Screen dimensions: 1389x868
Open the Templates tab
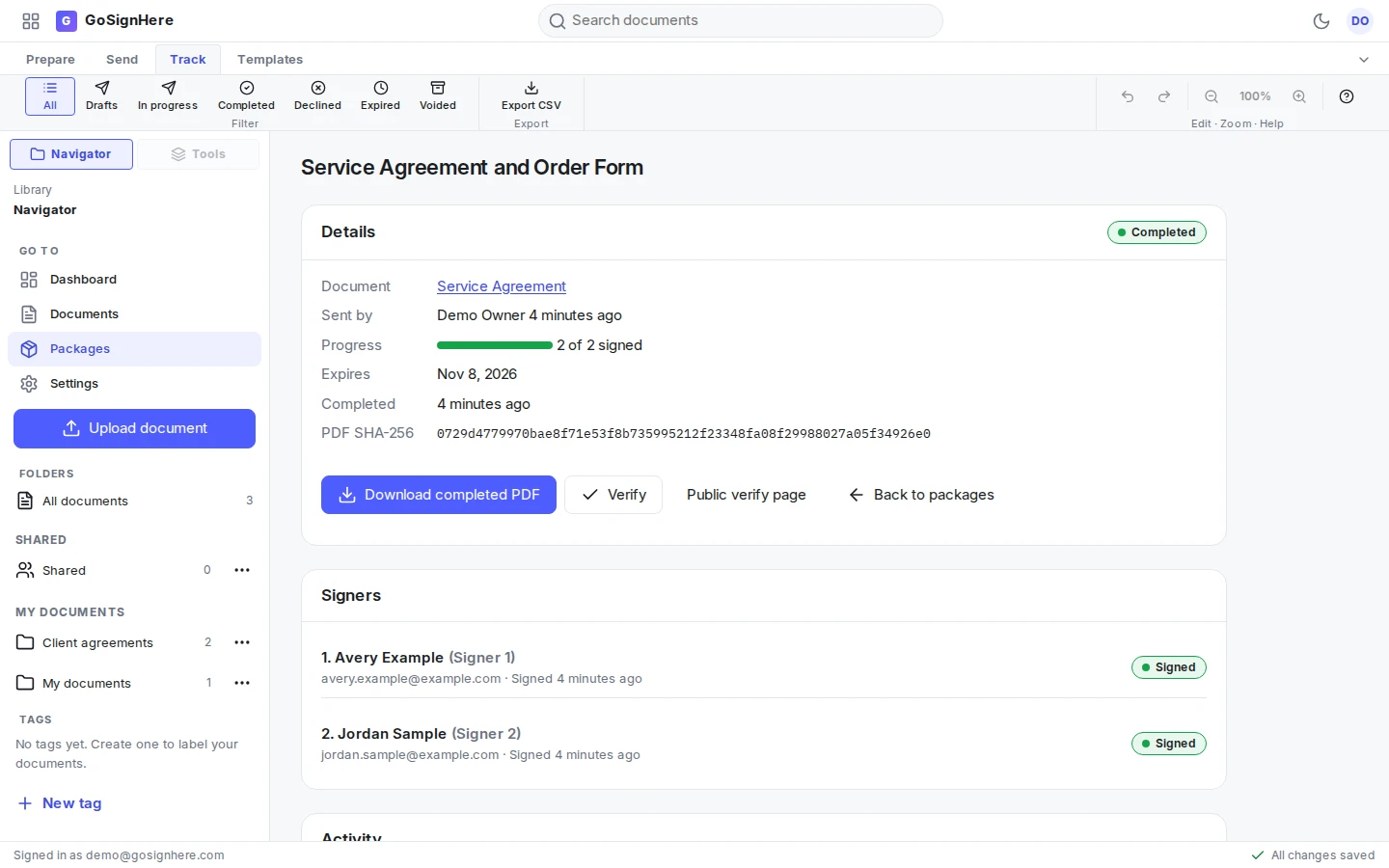(270, 60)
